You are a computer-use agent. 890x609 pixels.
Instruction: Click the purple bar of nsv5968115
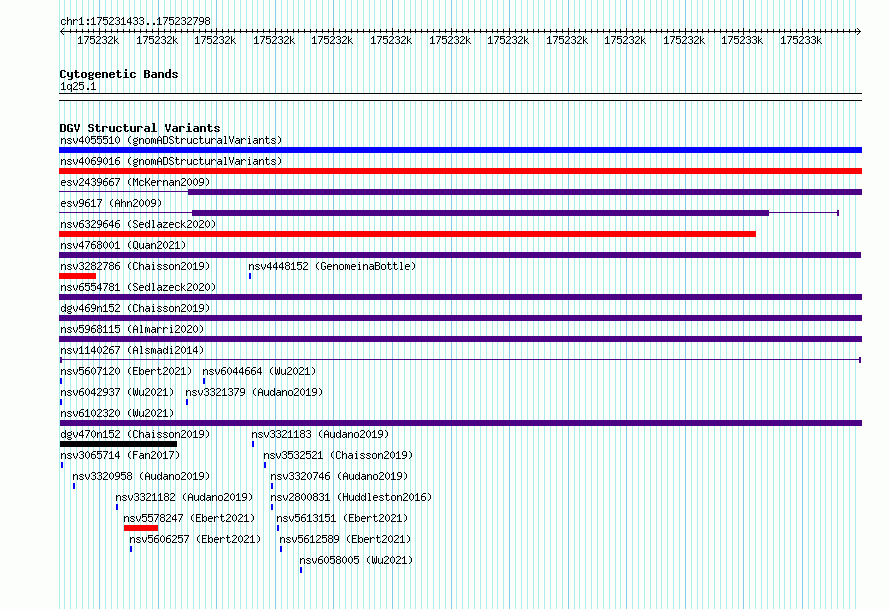point(460,339)
